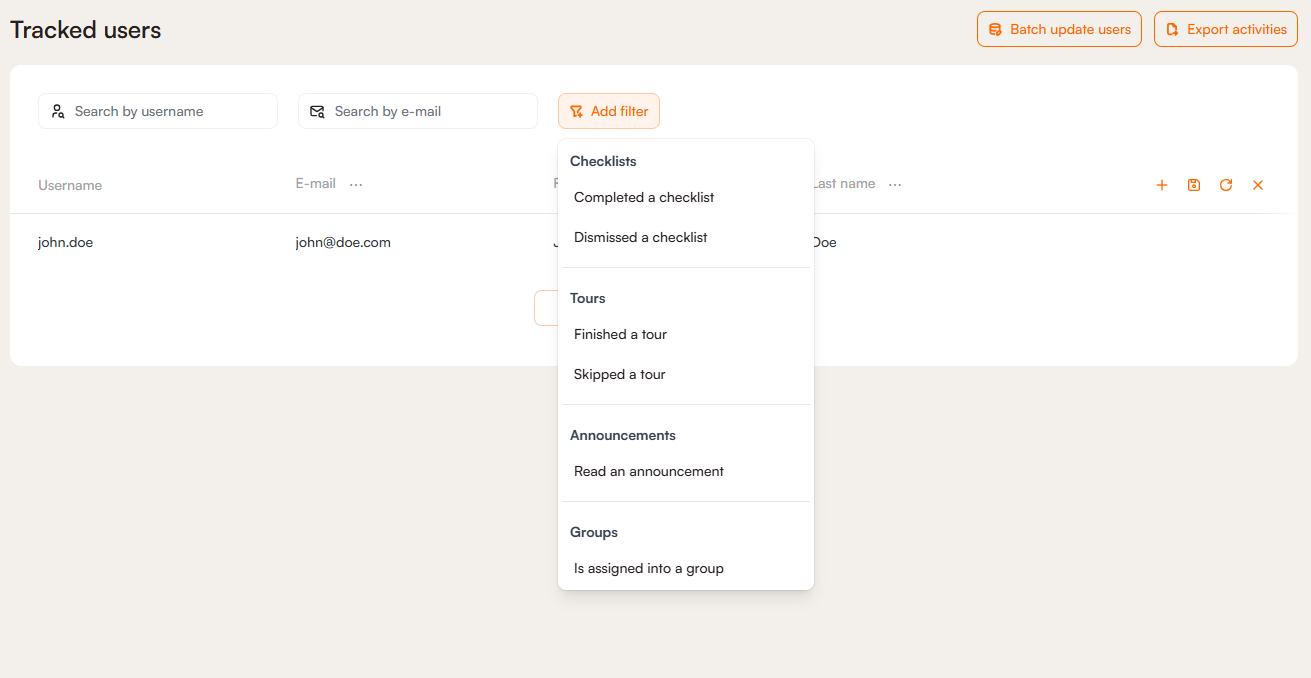Click the e-mail search envelope icon
This screenshot has width=1311, height=678.
317,111
